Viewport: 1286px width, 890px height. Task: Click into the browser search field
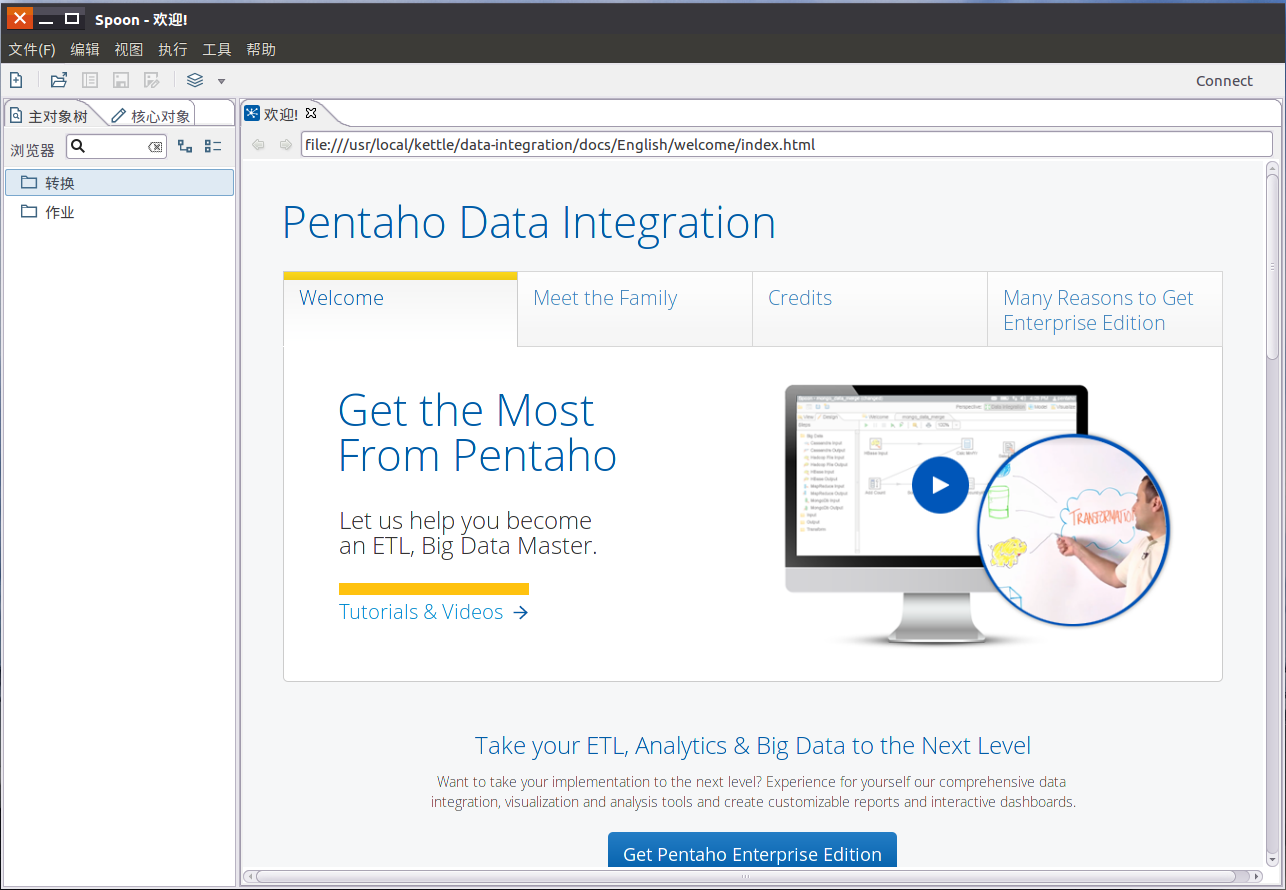coord(116,146)
